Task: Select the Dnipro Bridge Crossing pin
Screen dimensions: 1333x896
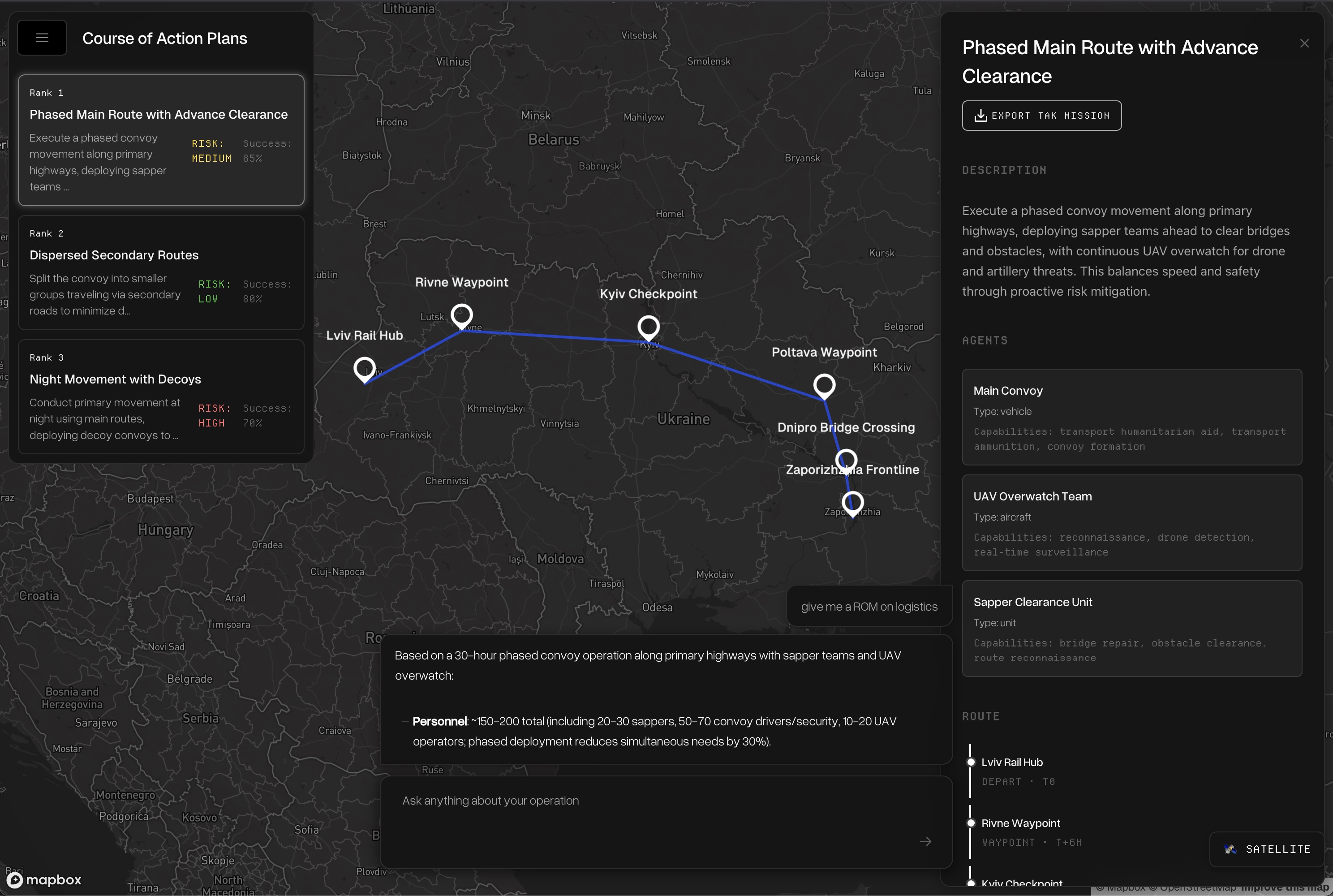Action: [x=846, y=460]
